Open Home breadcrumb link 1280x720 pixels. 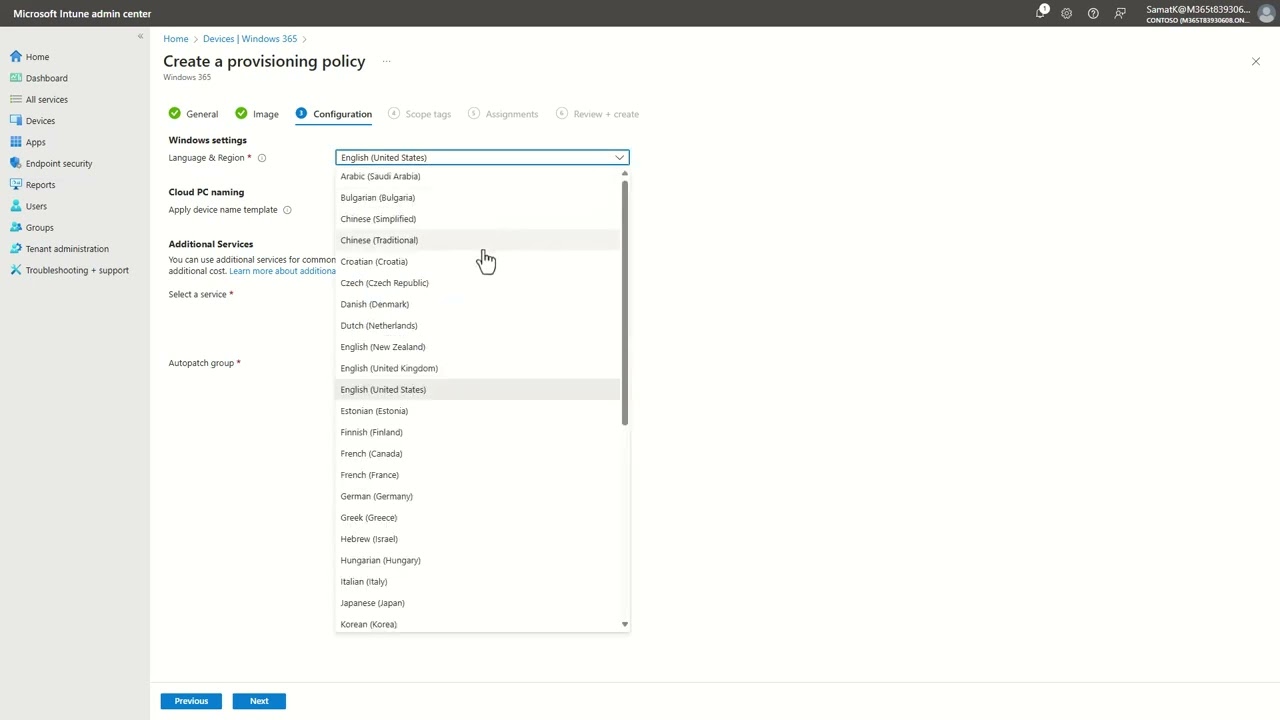point(176,39)
